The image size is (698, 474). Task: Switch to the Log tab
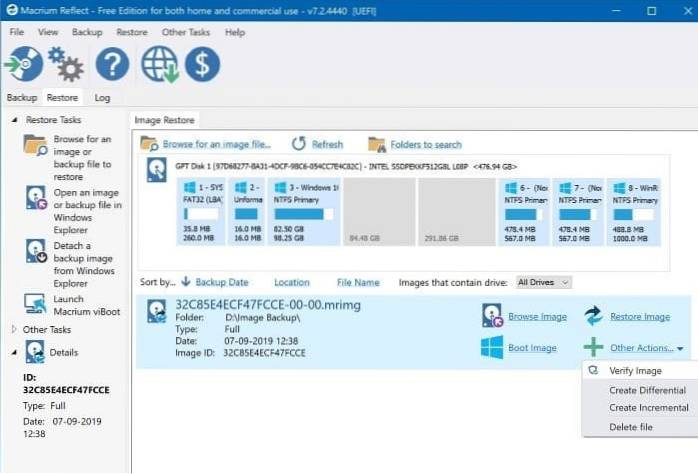click(x=102, y=98)
